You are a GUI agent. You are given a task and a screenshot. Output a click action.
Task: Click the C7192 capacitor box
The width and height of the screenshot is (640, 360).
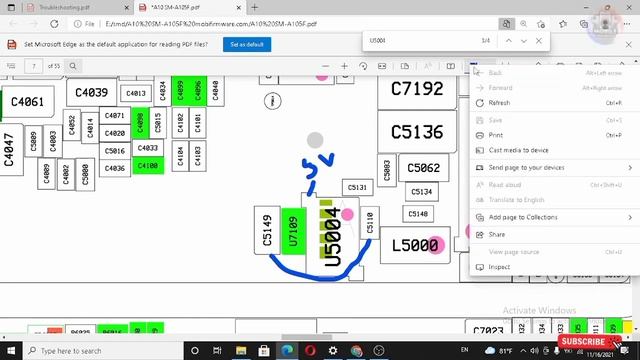click(417, 89)
